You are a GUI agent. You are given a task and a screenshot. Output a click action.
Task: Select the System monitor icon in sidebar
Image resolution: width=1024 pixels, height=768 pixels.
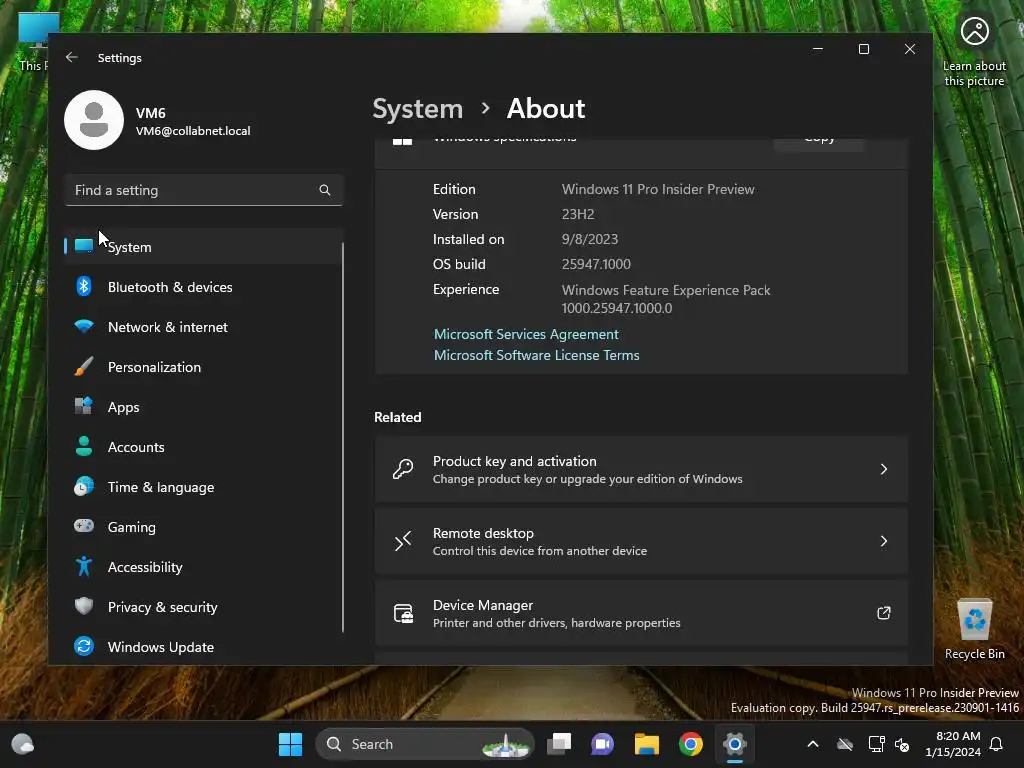[x=84, y=246]
